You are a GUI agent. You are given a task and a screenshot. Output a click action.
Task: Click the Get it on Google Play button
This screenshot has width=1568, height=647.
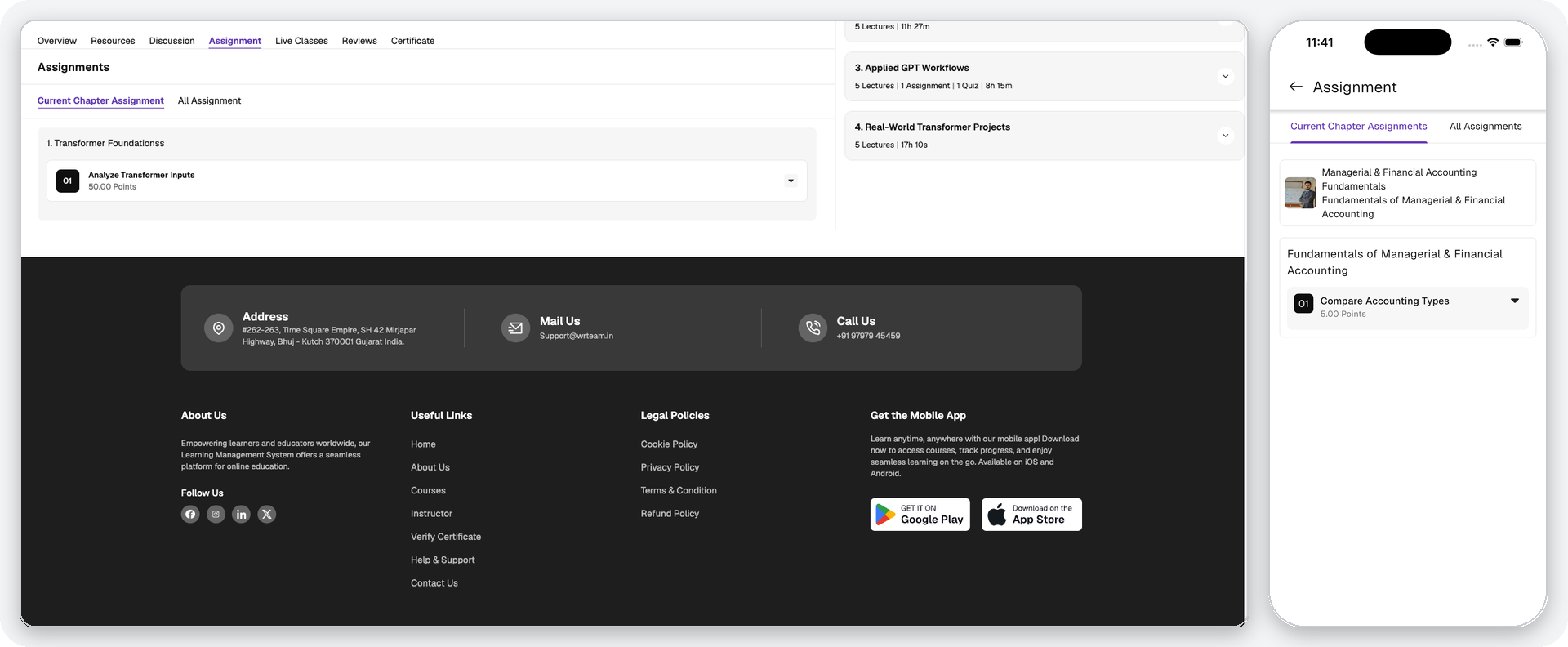(920, 515)
